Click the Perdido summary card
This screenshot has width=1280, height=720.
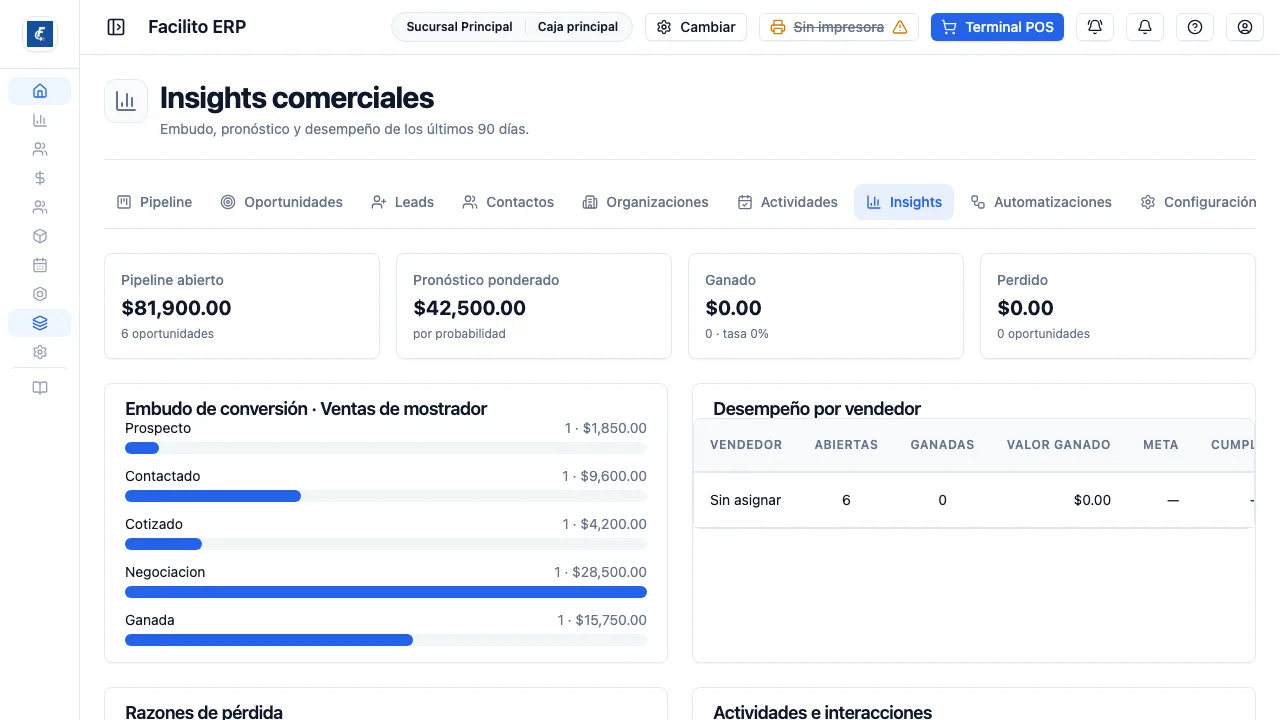(1118, 306)
